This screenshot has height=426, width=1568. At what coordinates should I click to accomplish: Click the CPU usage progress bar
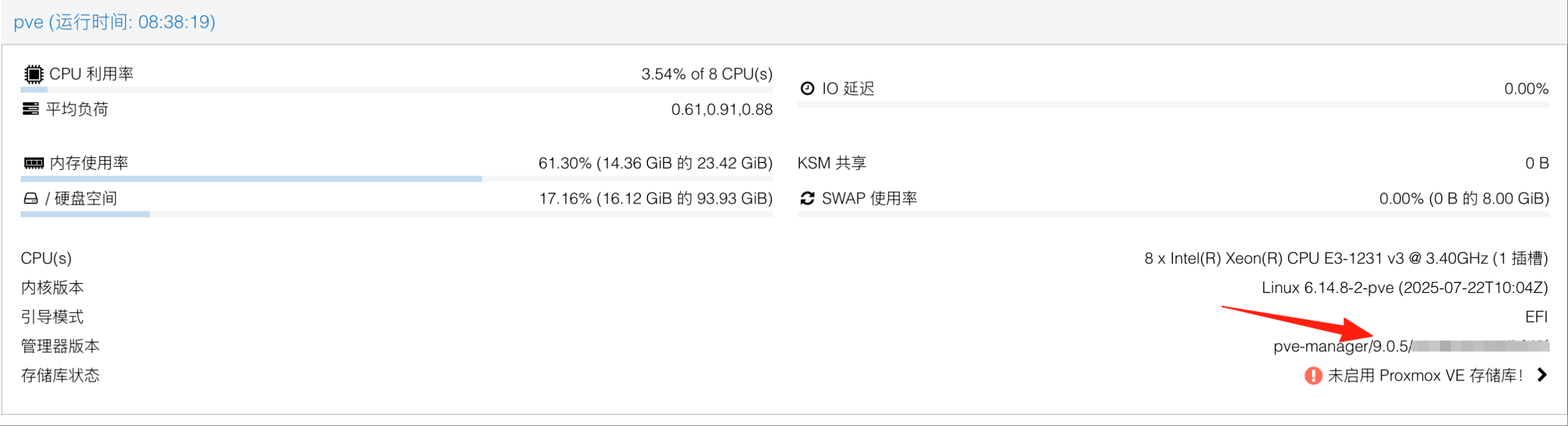click(396, 90)
